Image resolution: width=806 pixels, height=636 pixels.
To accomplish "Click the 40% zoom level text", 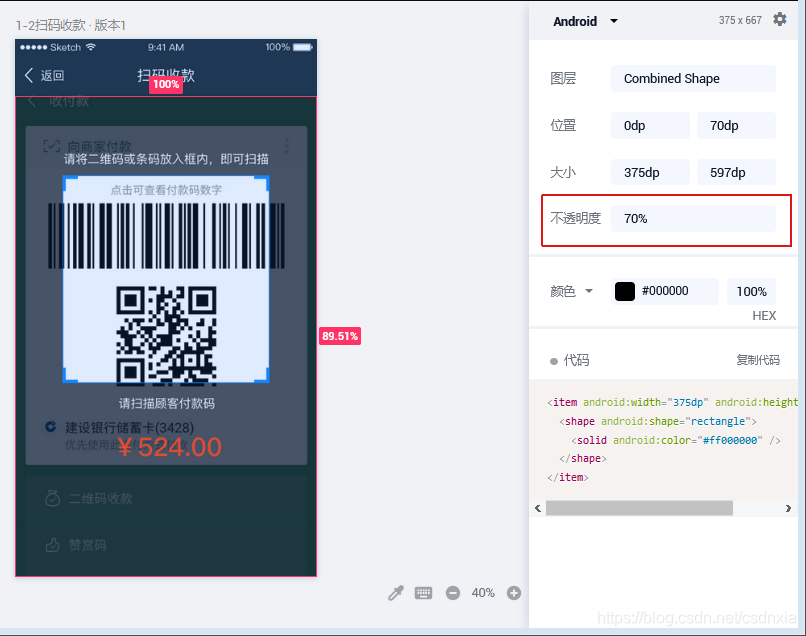I will point(483,593).
